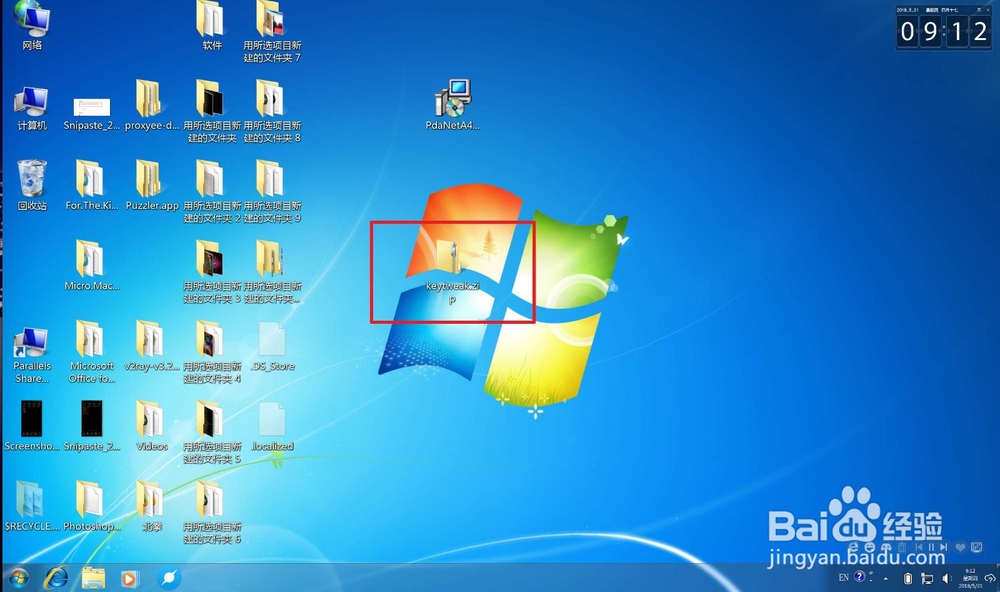Select the 网络 network icon

tap(32, 26)
